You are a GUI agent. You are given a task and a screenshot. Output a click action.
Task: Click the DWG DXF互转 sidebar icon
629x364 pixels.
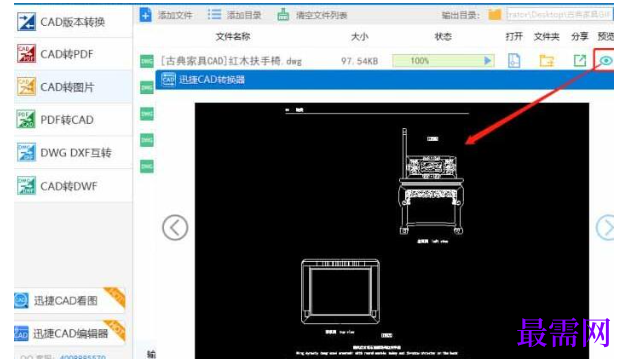click(26, 153)
